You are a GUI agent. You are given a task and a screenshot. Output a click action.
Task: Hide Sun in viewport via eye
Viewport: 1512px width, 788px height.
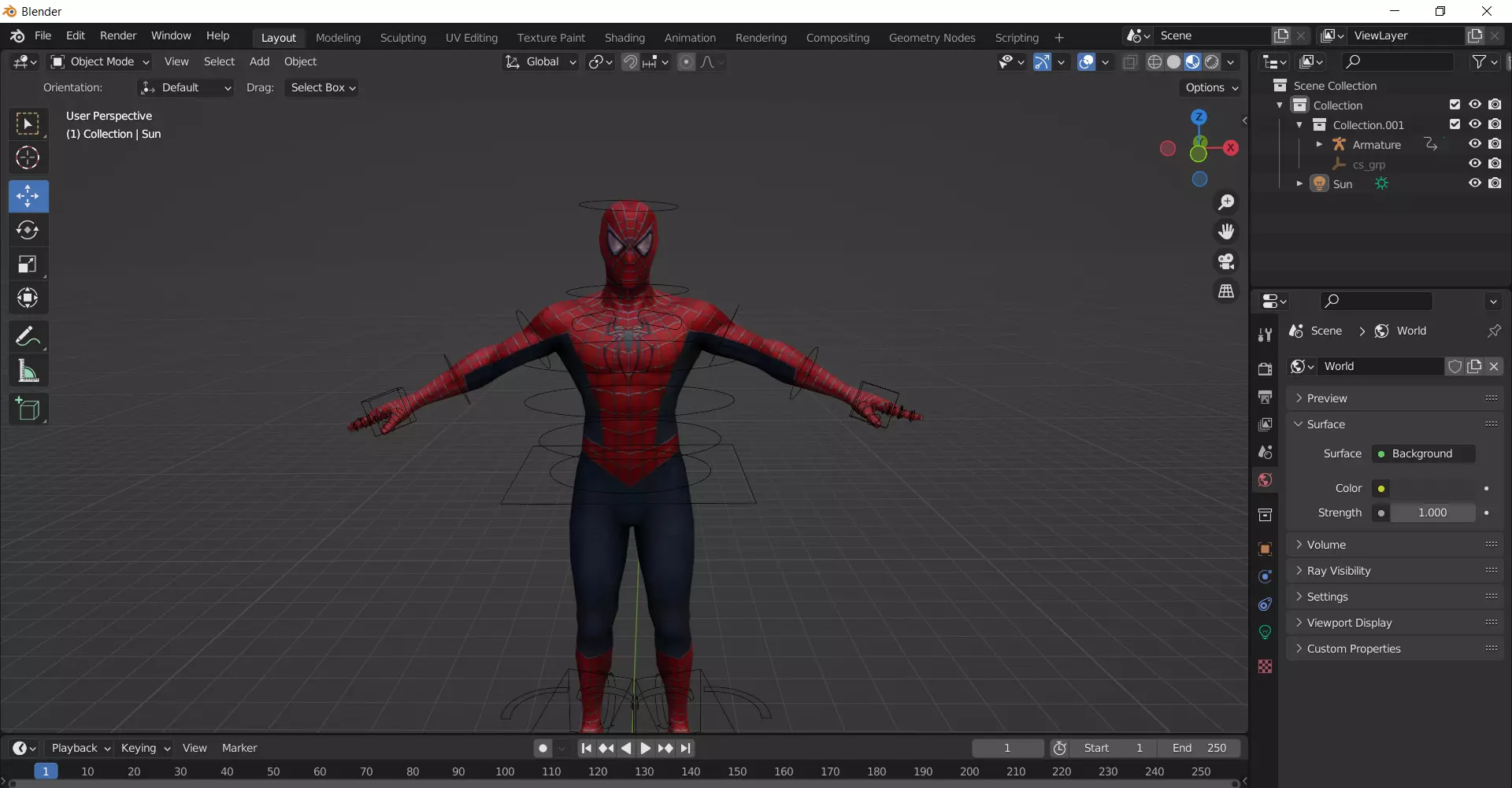[x=1475, y=183]
